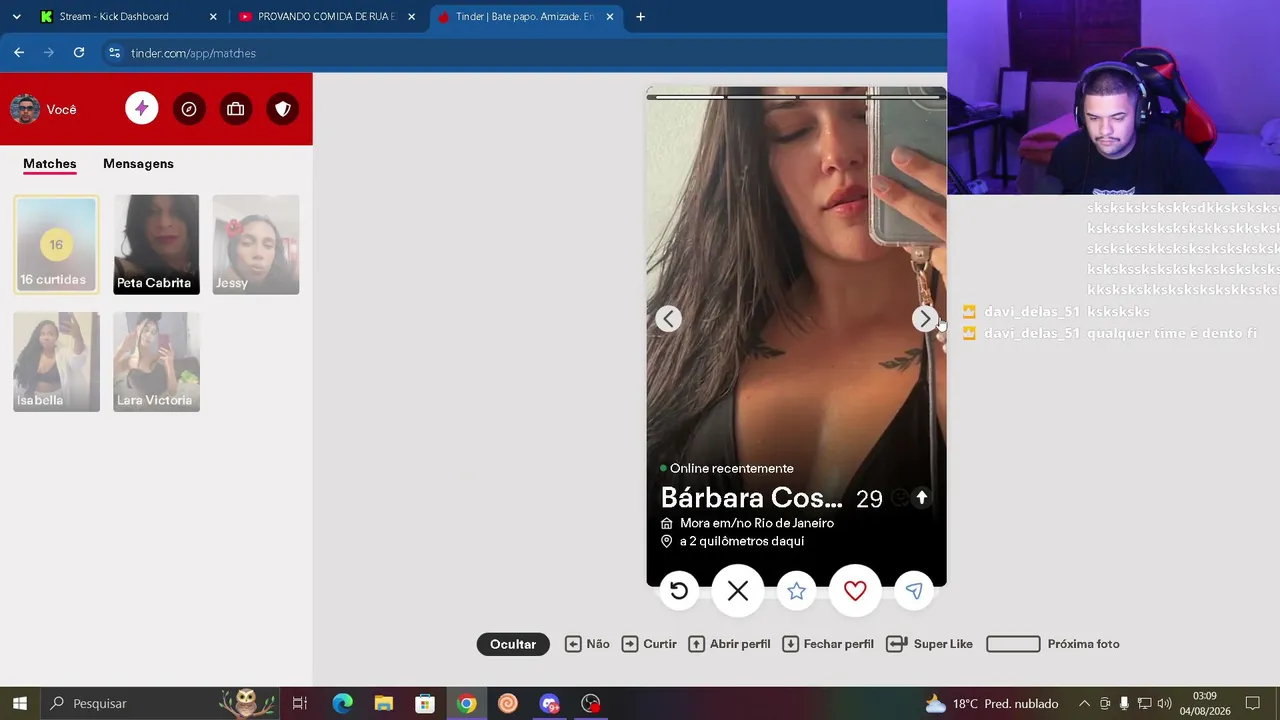Expand the tab search dropdown arrow
1280x720 pixels.
click(16, 17)
